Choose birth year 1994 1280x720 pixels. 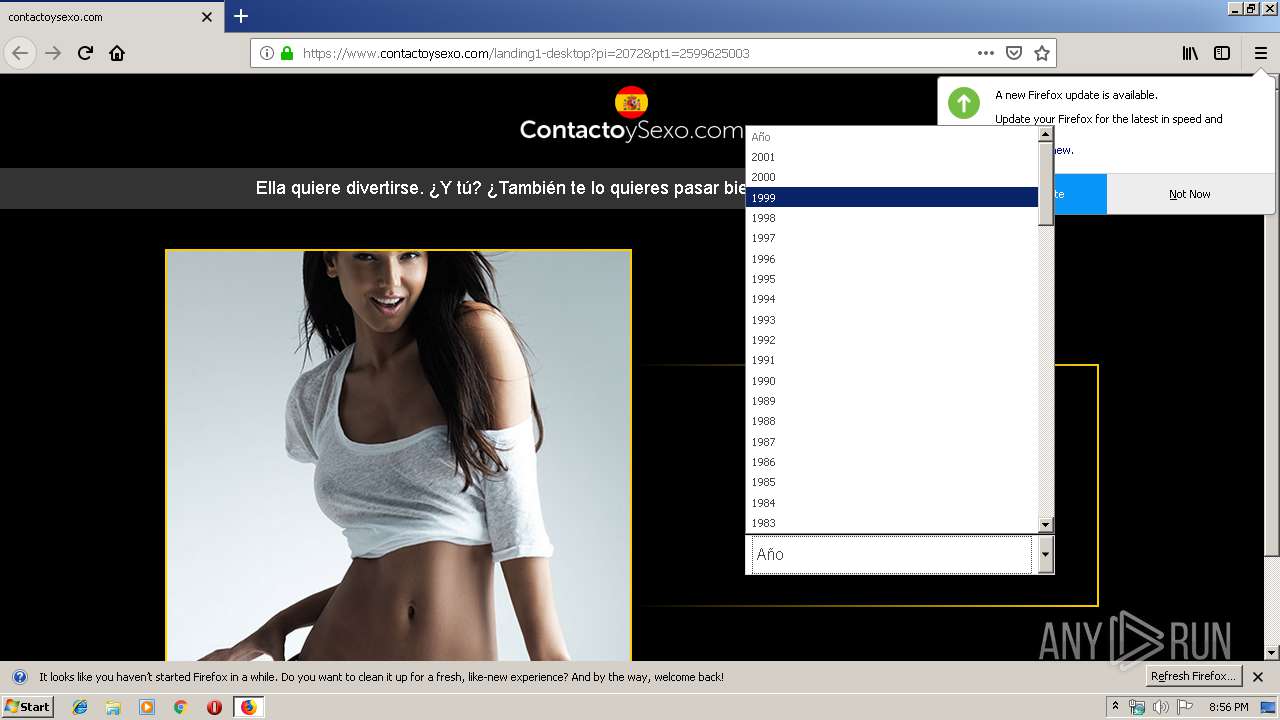[x=892, y=299]
